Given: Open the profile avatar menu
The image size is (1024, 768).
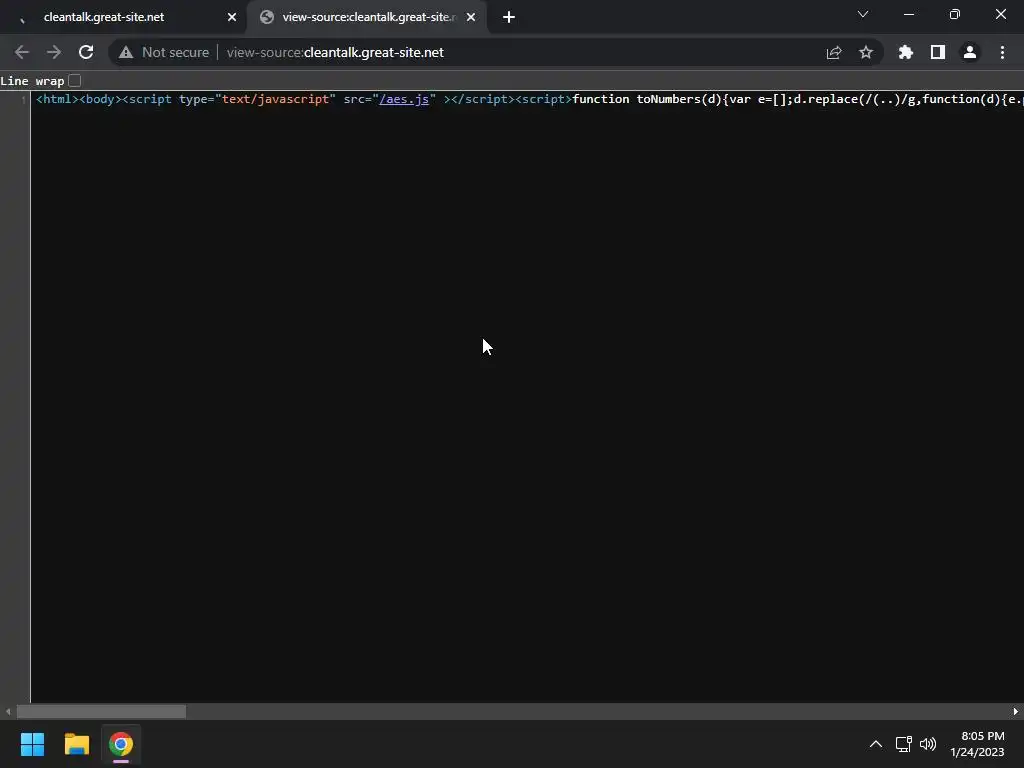Looking at the screenshot, I should click(970, 52).
